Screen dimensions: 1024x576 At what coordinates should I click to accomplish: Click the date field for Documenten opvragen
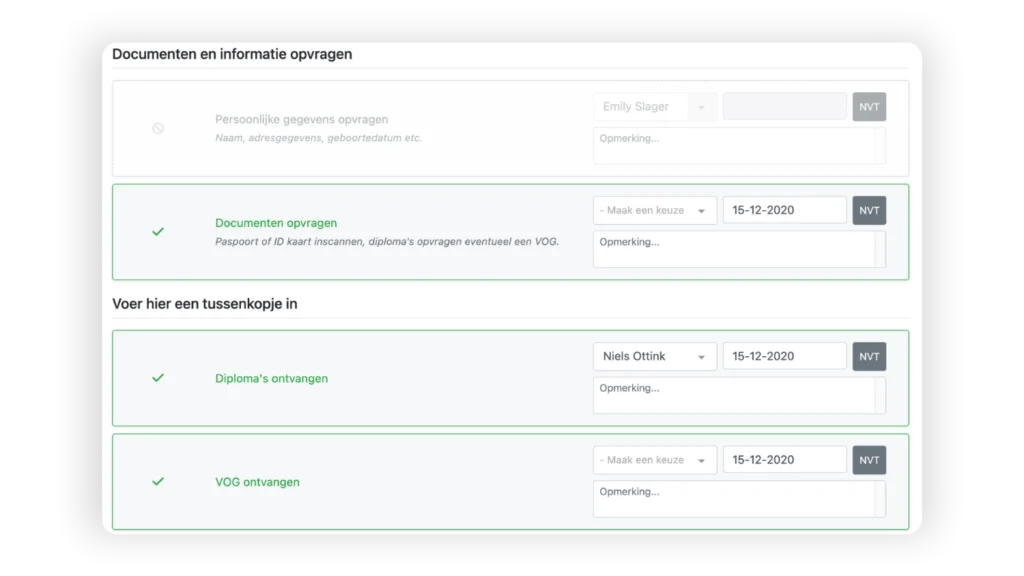(x=784, y=211)
